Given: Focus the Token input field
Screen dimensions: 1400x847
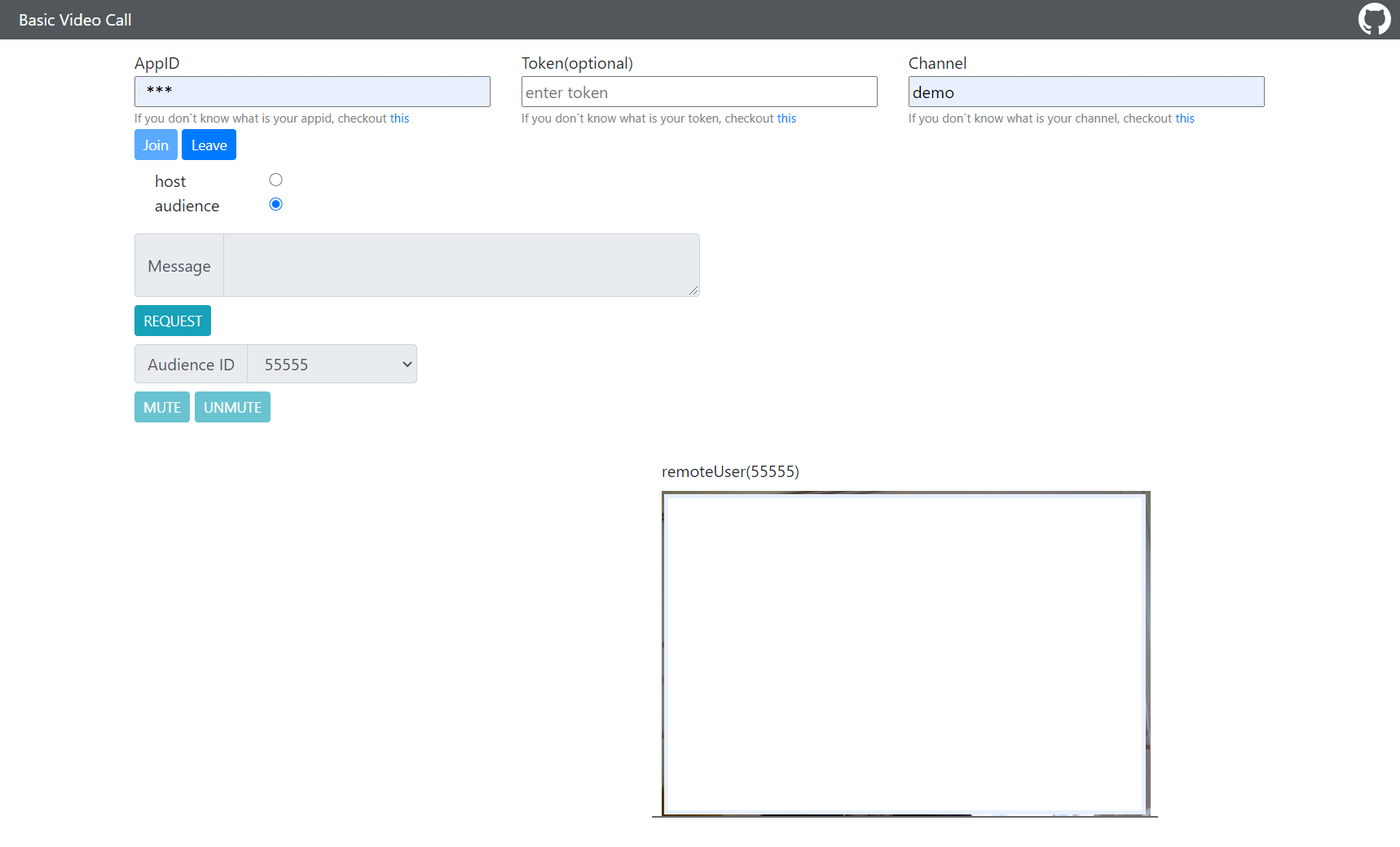Looking at the screenshot, I should point(699,92).
